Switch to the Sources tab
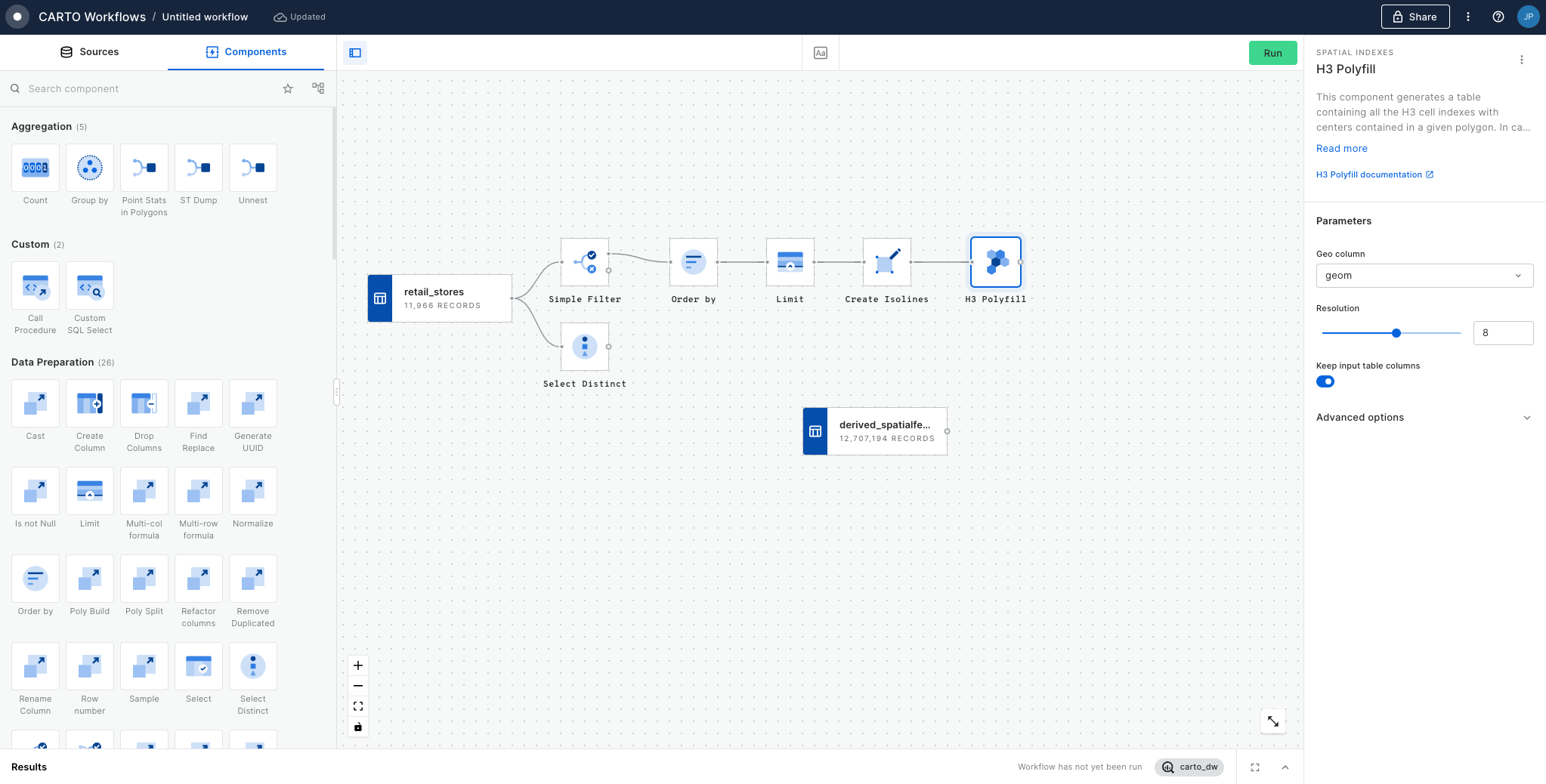Screen dimensions: 1546x784 pos(89,52)
